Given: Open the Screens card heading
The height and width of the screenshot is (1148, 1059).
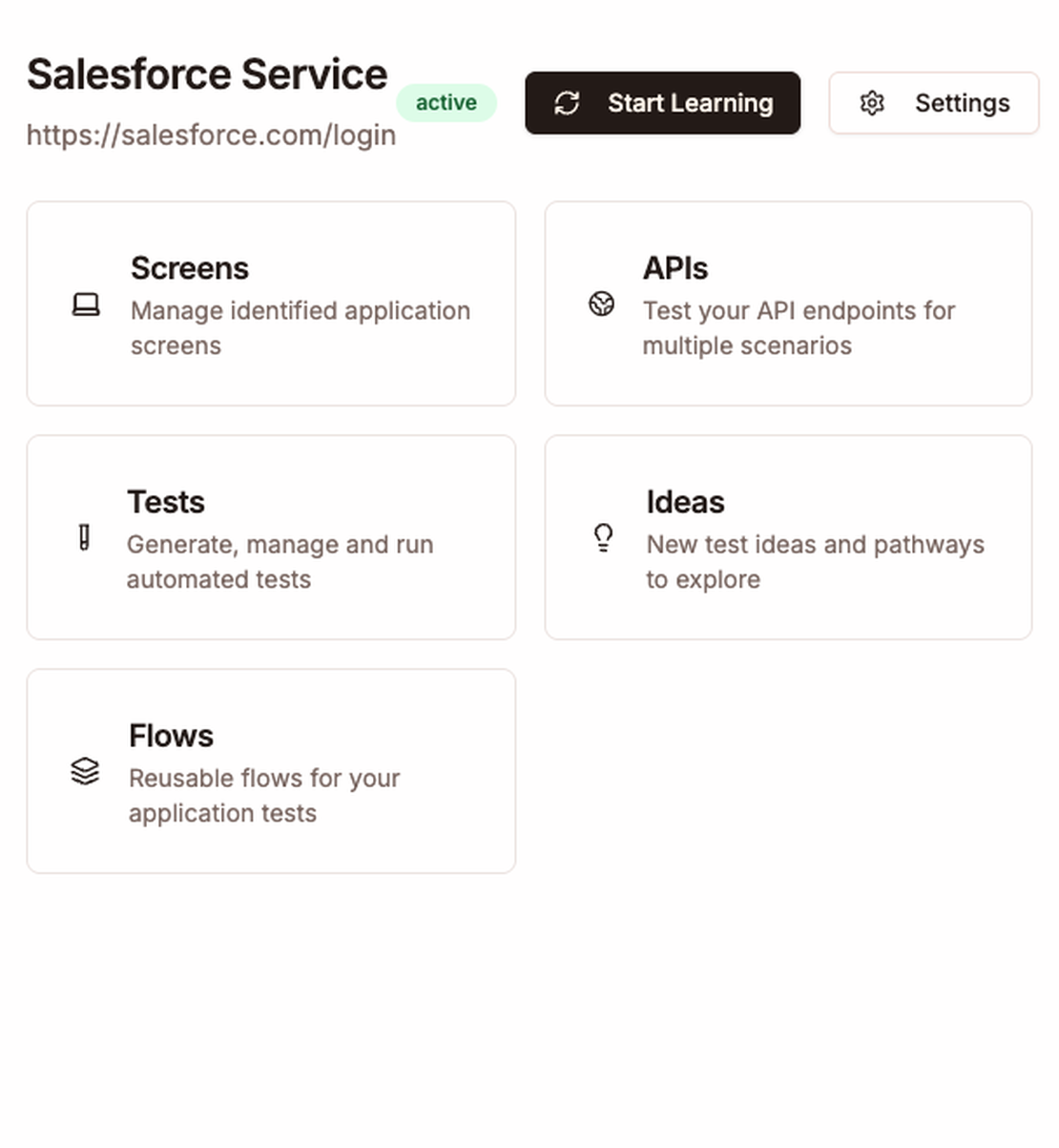Looking at the screenshot, I should click(x=189, y=268).
